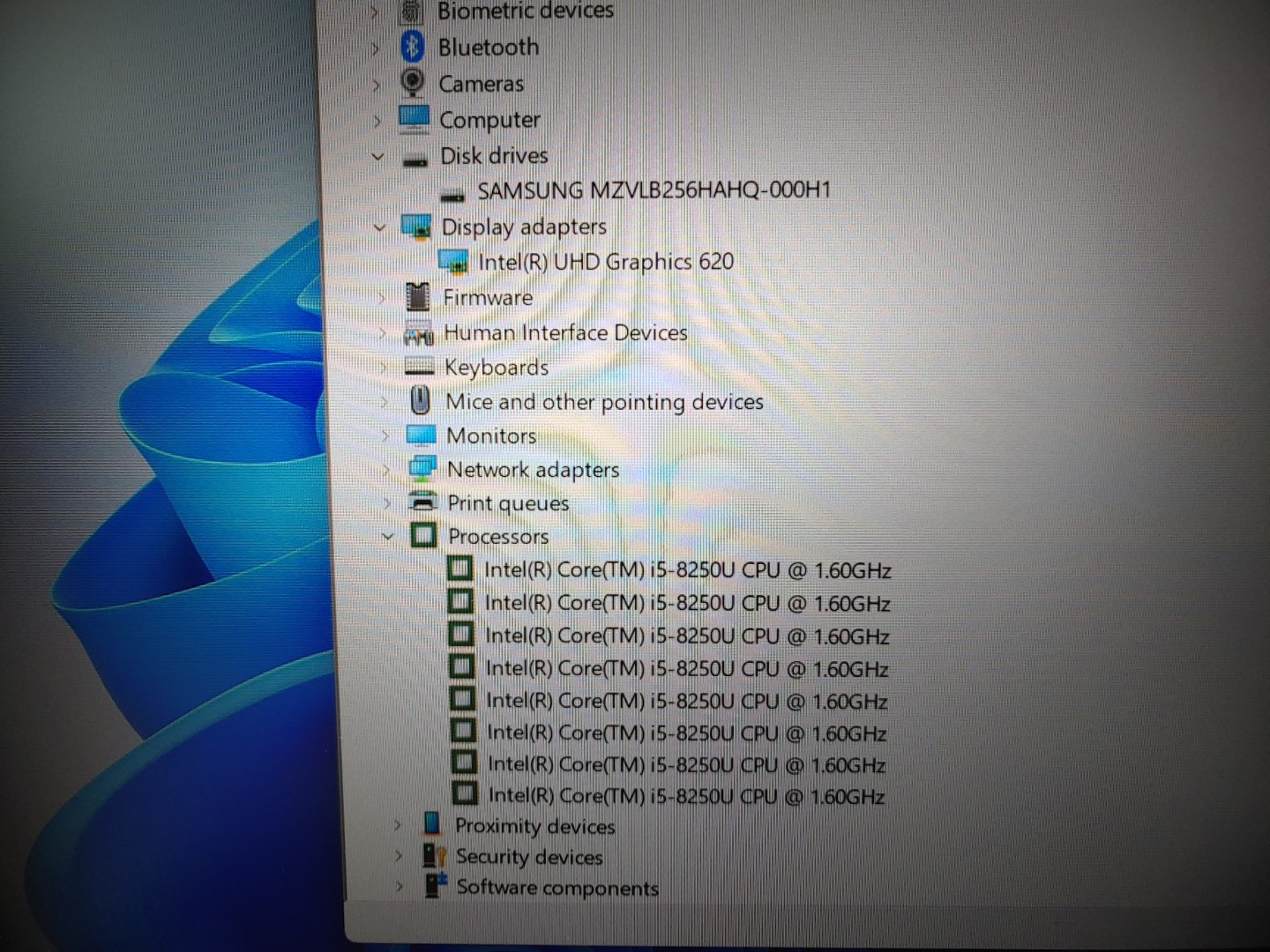This screenshot has height=952, width=1270.
Task: Select the Print queues label
Action: tap(508, 503)
